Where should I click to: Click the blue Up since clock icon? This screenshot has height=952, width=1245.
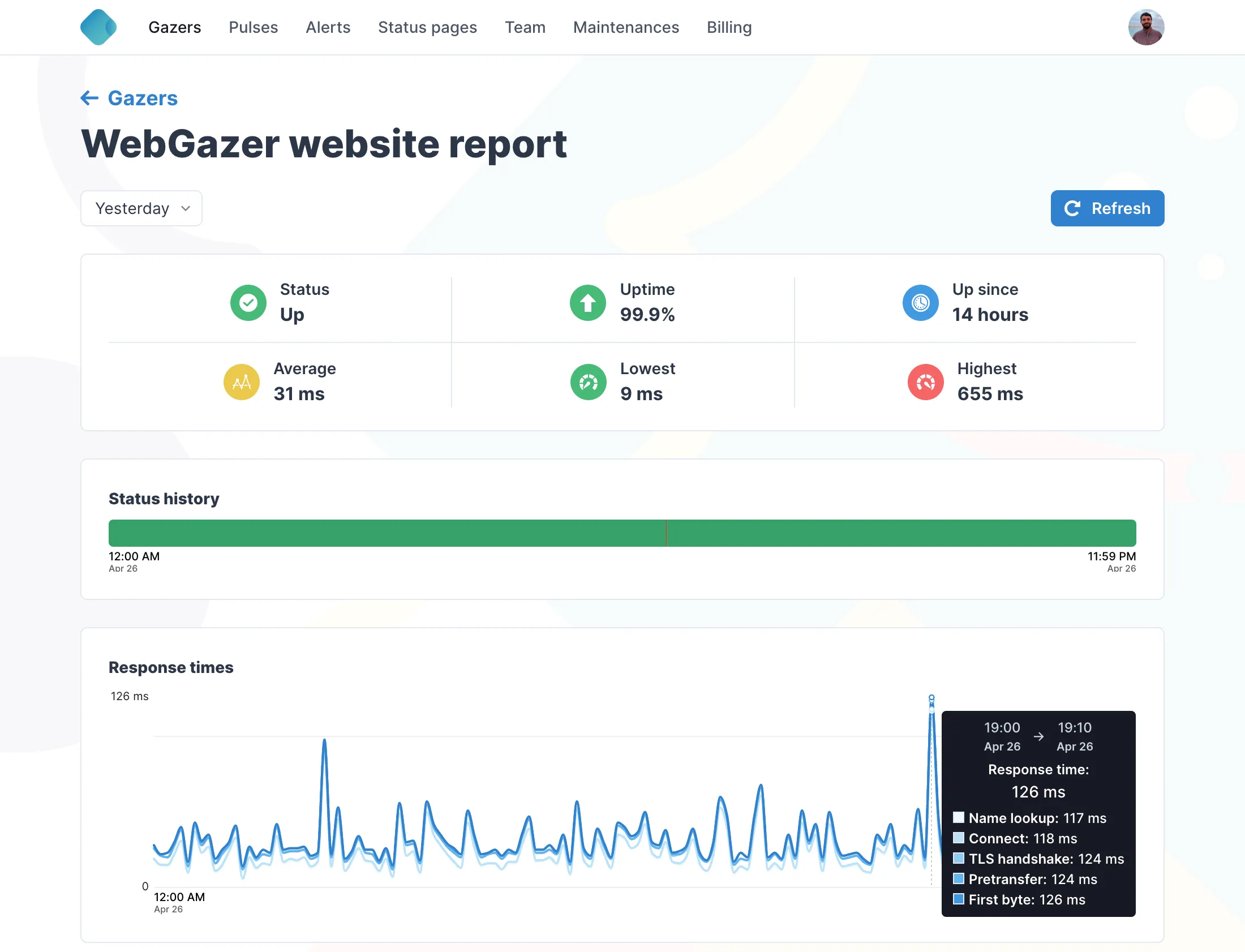[920, 303]
